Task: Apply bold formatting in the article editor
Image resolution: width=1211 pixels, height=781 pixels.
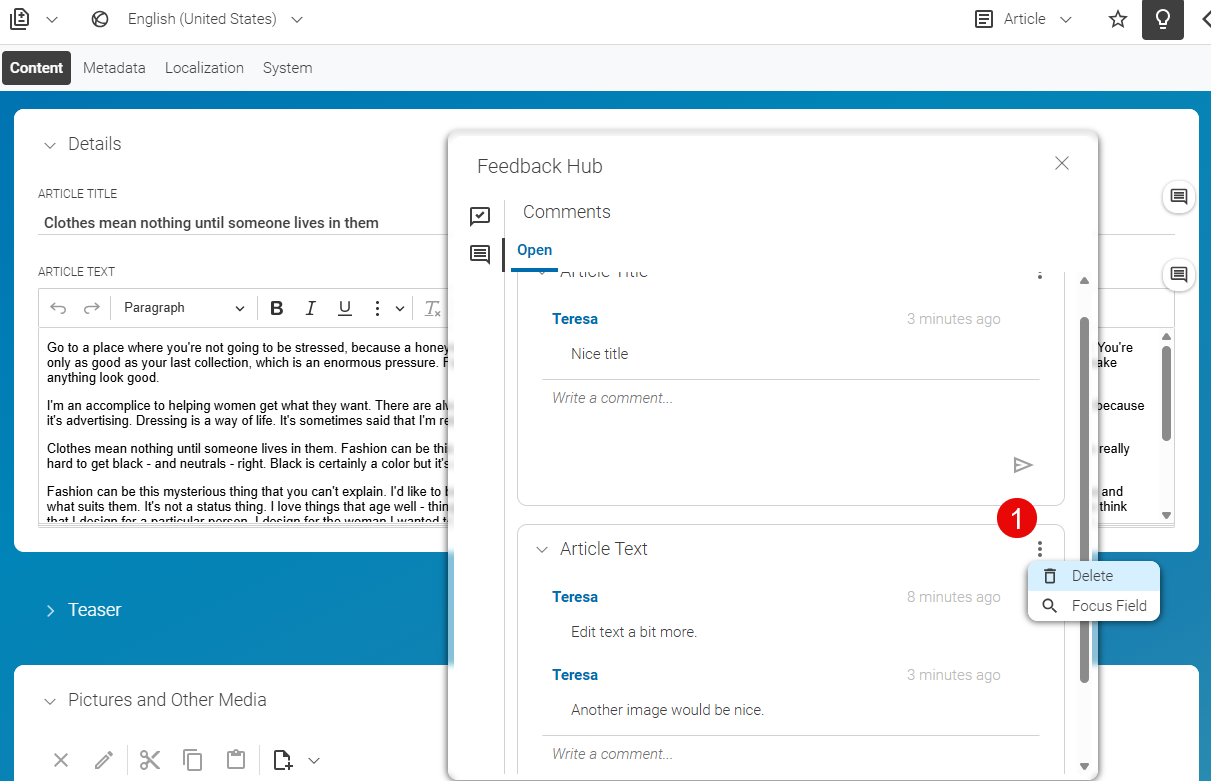Action: (277, 308)
